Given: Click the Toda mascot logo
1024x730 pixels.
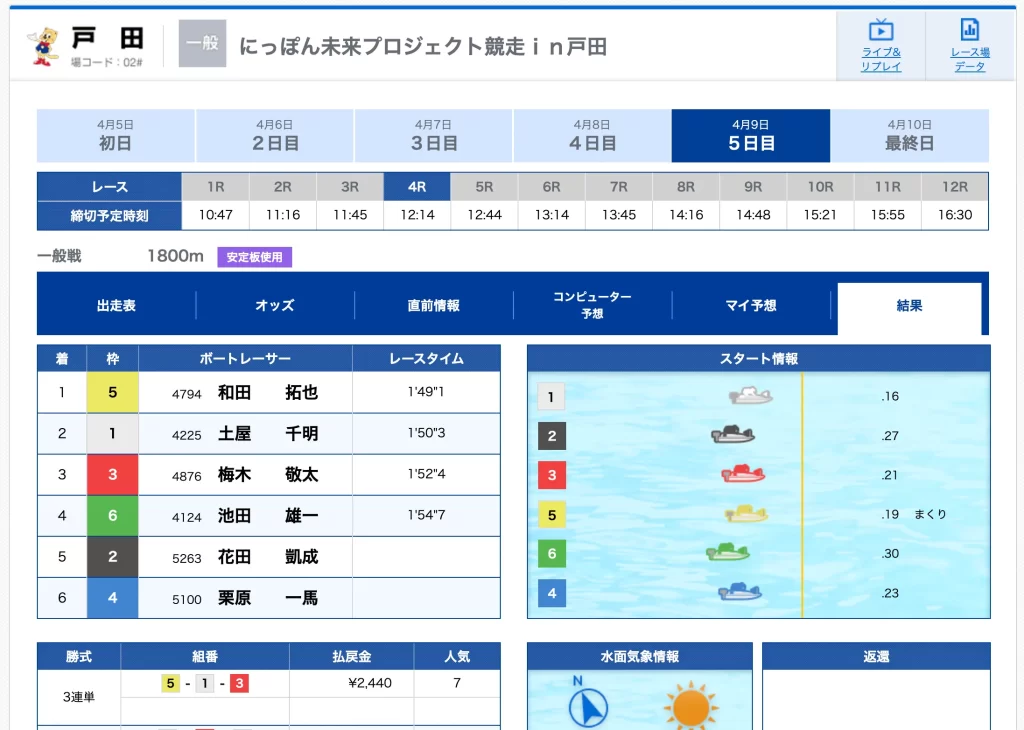Looking at the screenshot, I should point(44,46).
